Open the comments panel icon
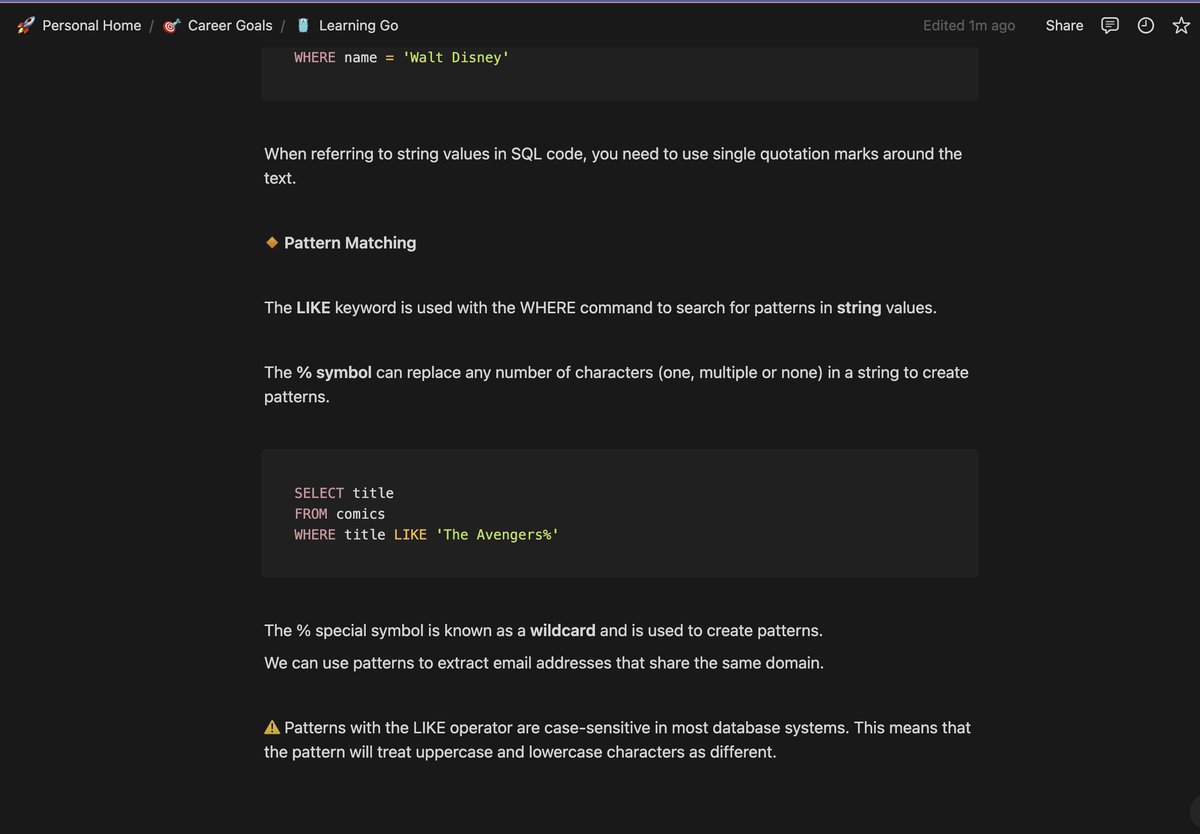The image size is (1200, 834). 1110,25
